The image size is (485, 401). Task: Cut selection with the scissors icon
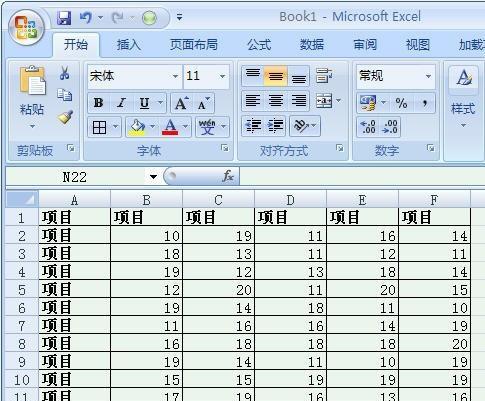pyautogui.click(x=65, y=73)
